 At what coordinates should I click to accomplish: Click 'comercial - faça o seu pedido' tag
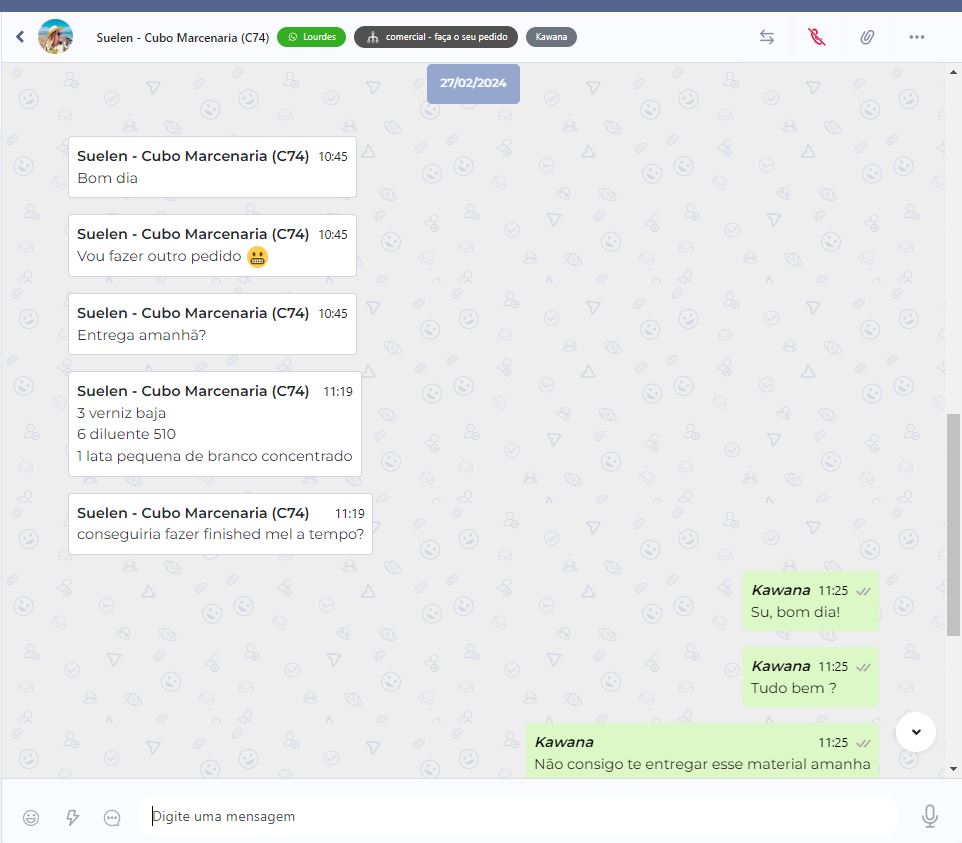click(436, 37)
